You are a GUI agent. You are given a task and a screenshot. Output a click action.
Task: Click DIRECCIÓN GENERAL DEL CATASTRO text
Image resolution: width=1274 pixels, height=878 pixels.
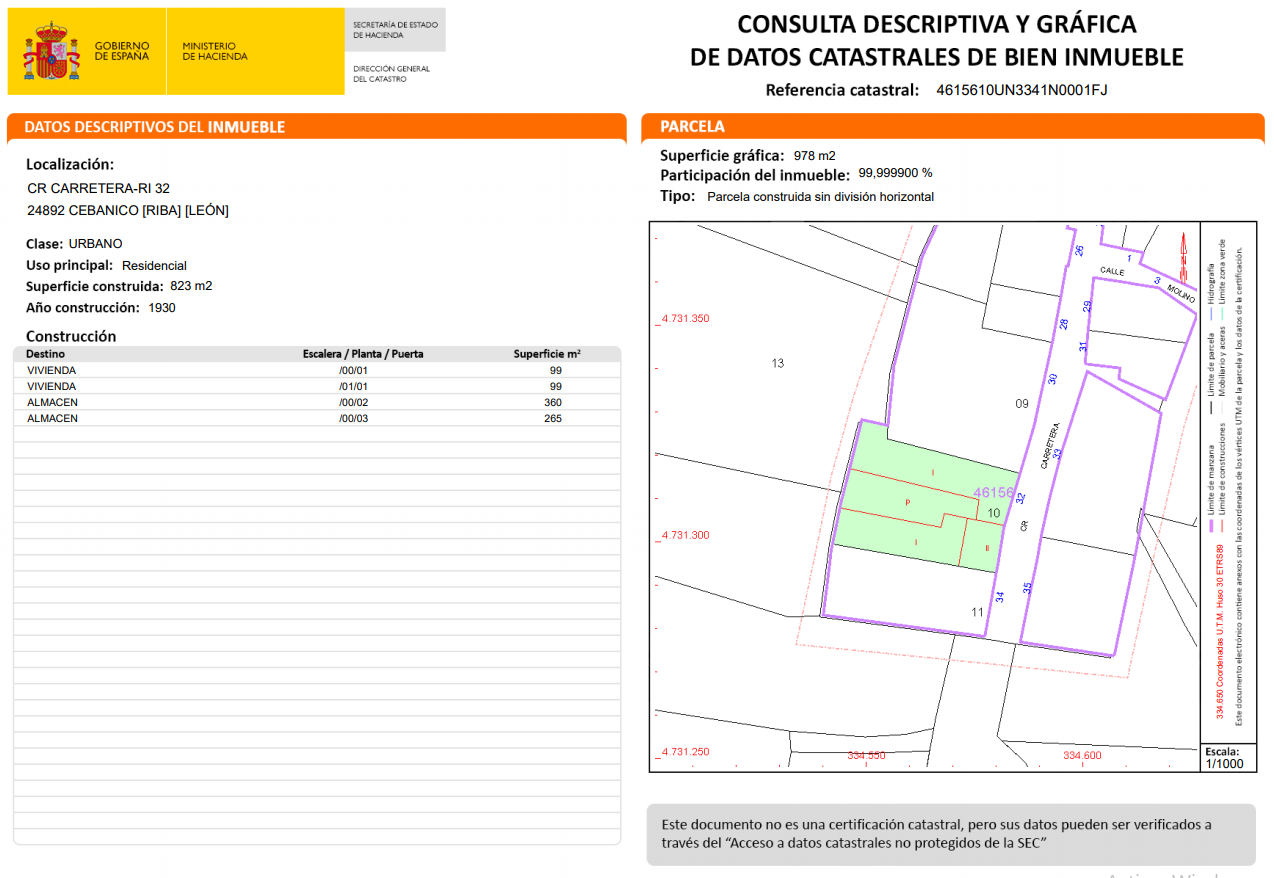tap(391, 74)
